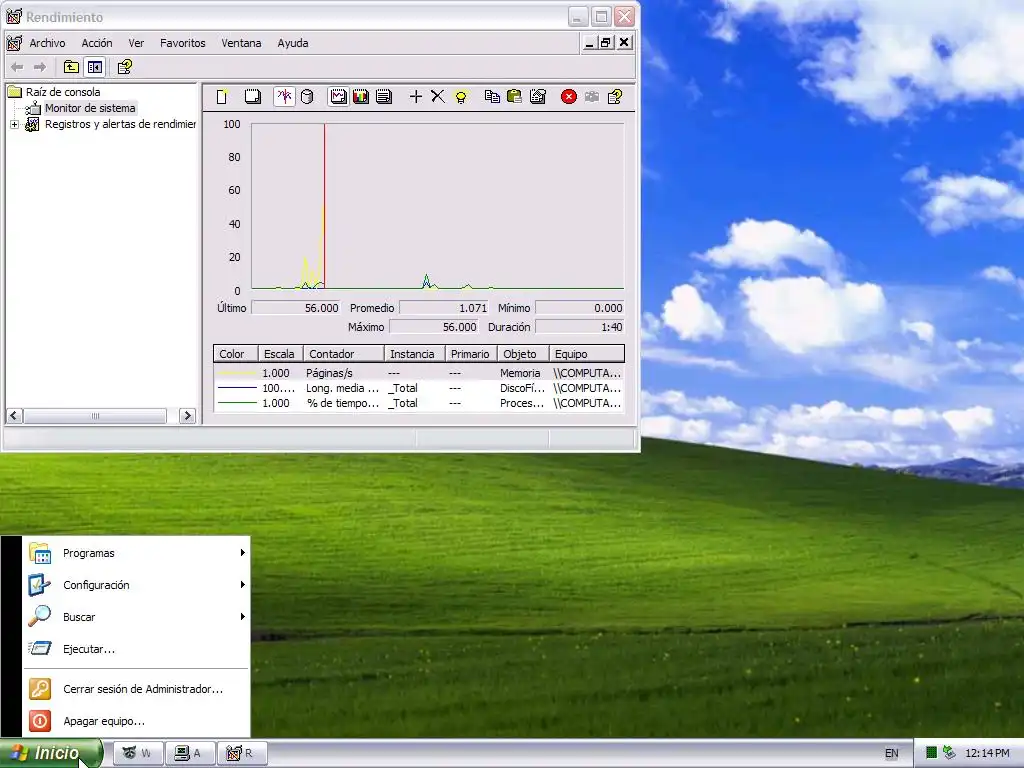Switch to Graph view
This screenshot has height=768, width=1024.
click(338, 97)
